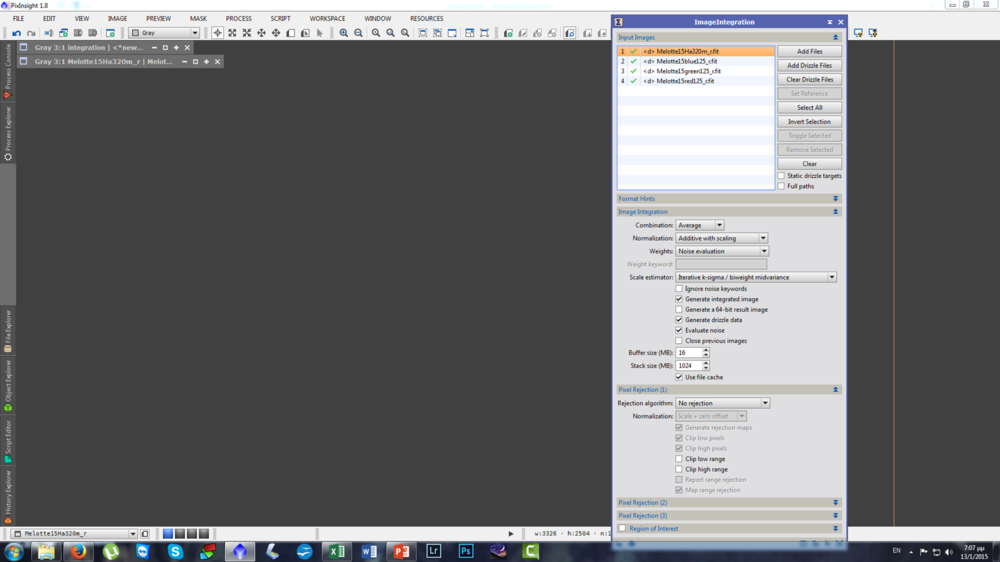Activate the crosshair Readout mode icon
Image resolution: width=1000 pixels, height=562 pixels.
pos(217,33)
